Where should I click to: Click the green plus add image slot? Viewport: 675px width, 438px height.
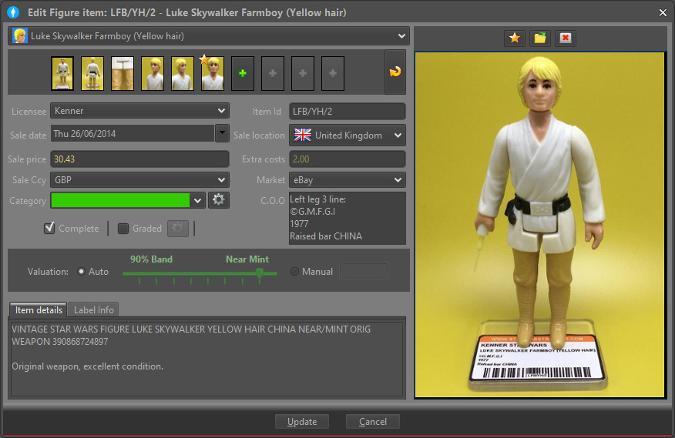(242, 73)
